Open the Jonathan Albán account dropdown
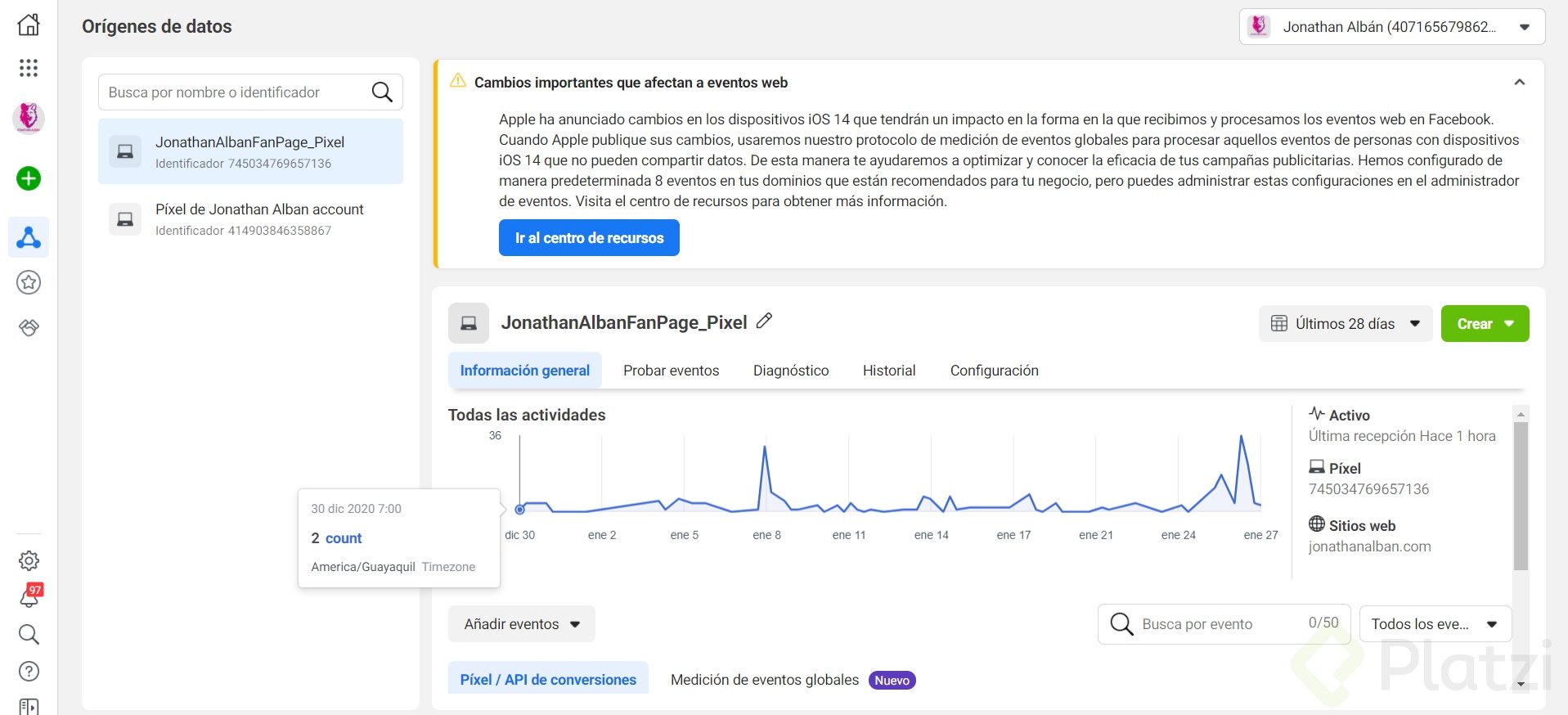The width and height of the screenshot is (1568, 715). click(1392, 27)
